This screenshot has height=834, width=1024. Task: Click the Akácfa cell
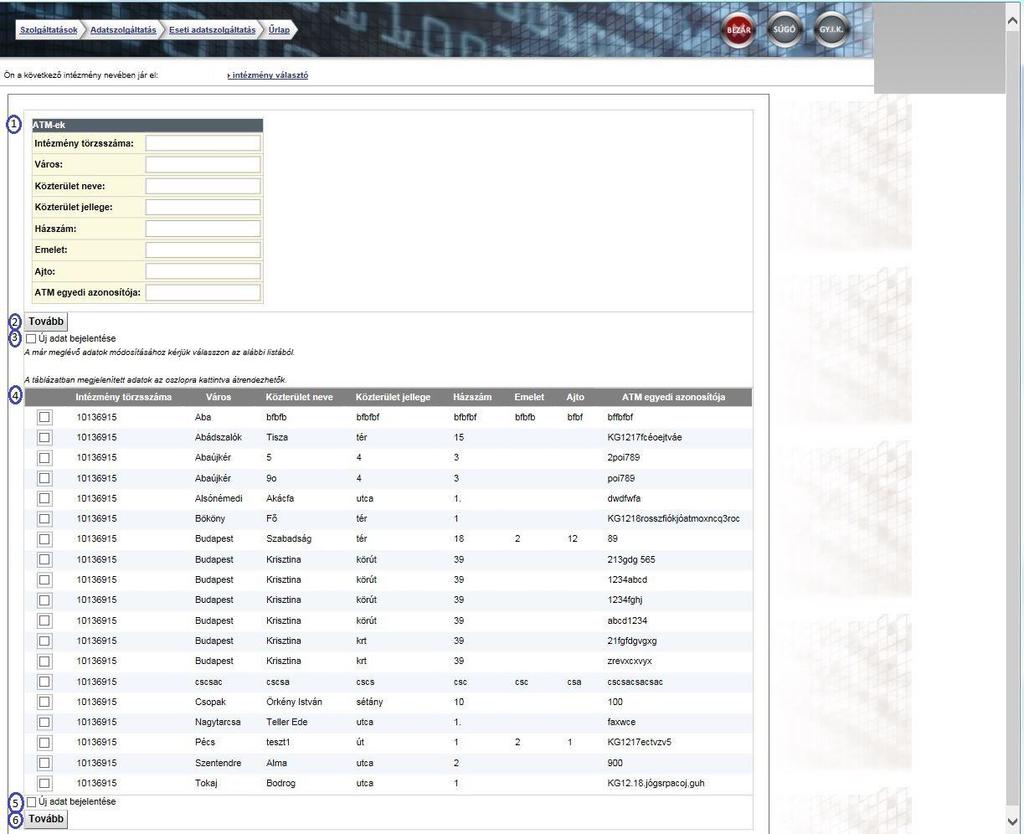(280, 498)
